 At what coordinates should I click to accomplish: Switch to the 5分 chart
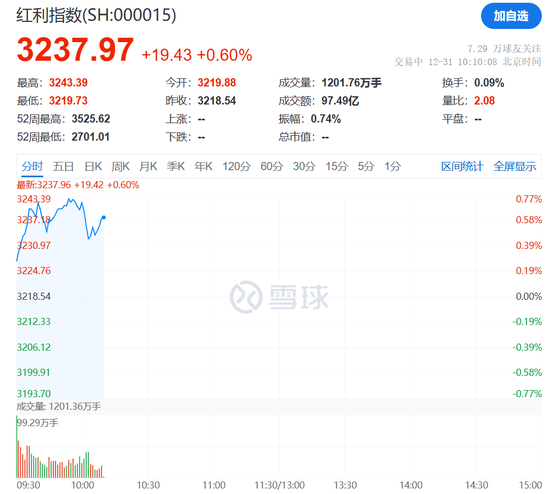pos(366,166)
